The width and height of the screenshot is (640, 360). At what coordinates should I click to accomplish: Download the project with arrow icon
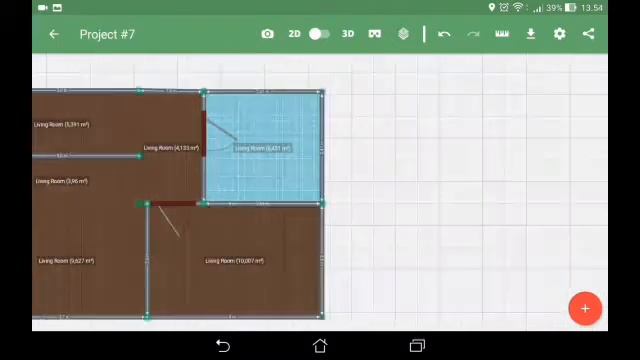531,34
